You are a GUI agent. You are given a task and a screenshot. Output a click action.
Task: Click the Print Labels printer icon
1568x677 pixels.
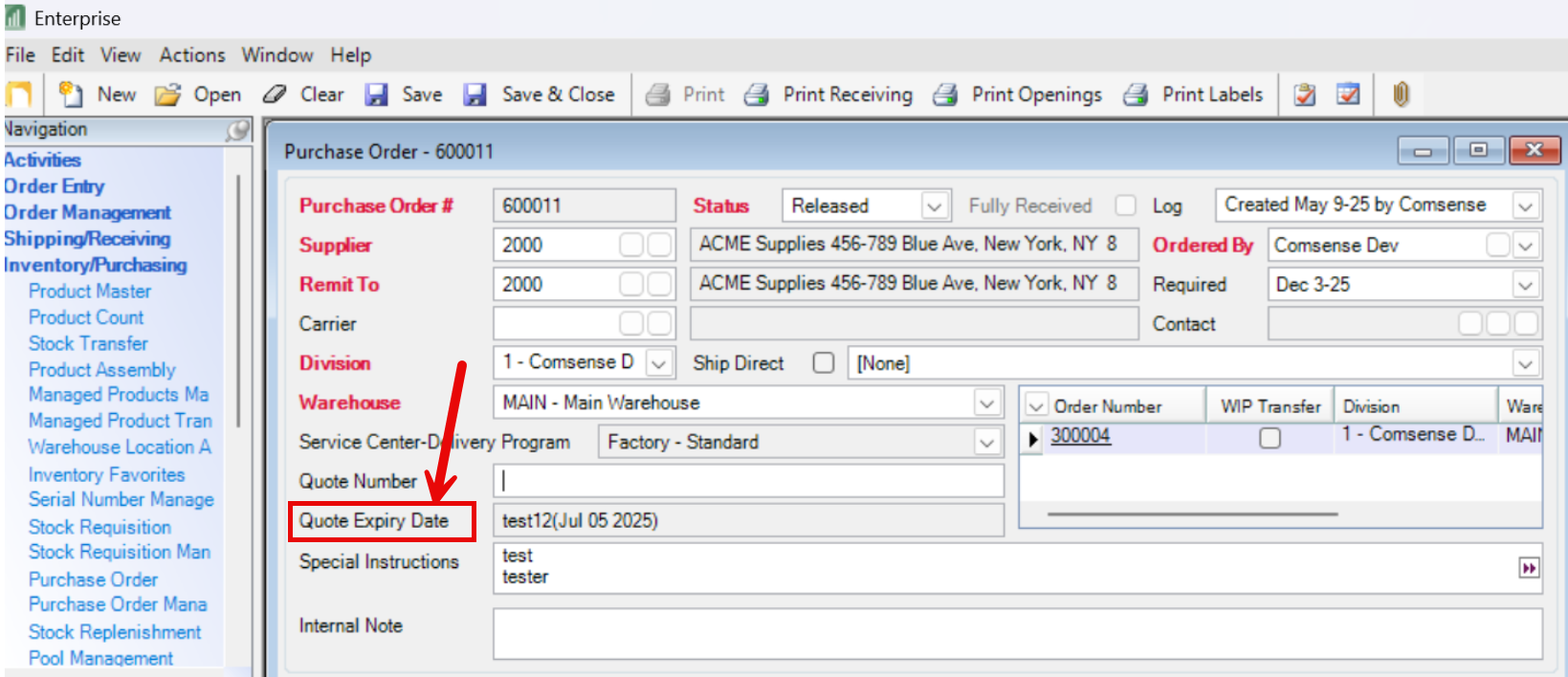[x=1136, y=94]
